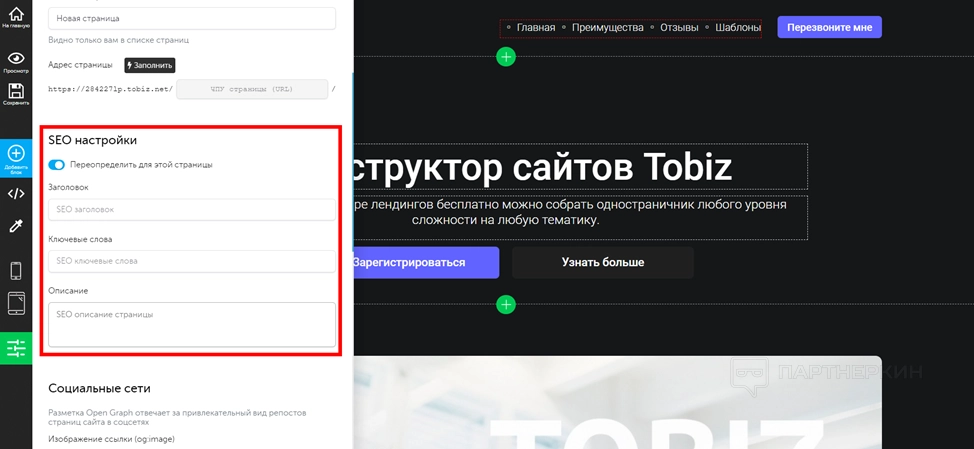The width and height of the screenshot is (974, 449).
Task: Open page settings sliders icon
Action: (16, 348)
